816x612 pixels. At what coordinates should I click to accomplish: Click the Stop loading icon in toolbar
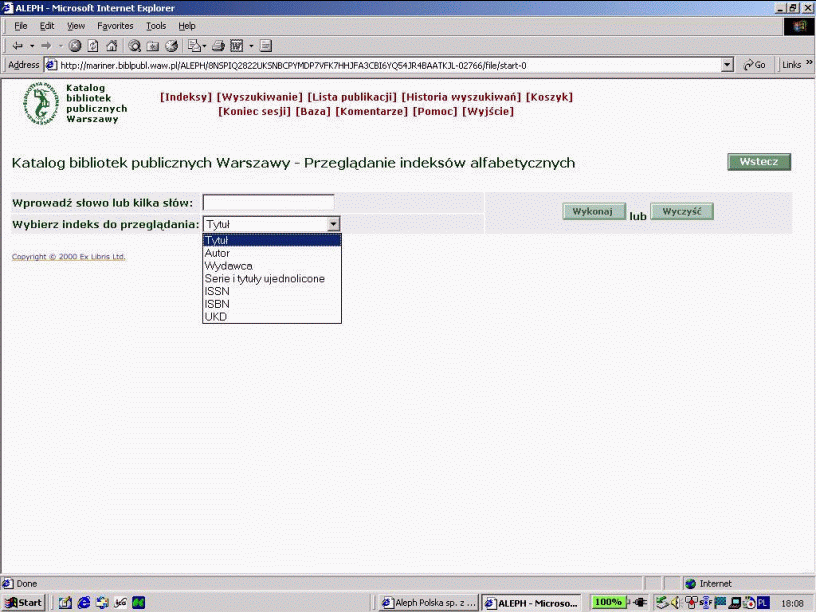click(75, 45)
